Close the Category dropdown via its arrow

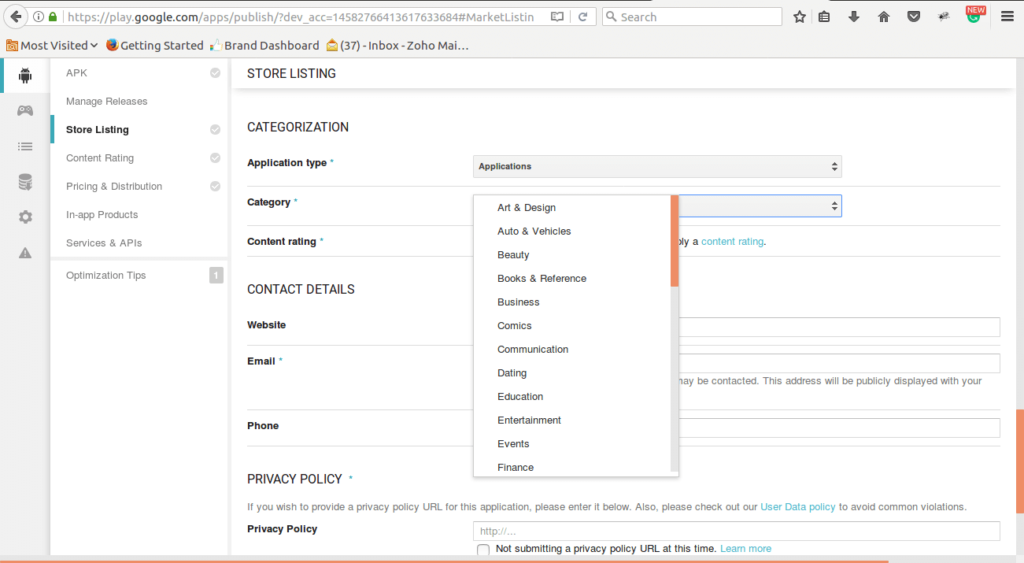(x=834, y=206)
